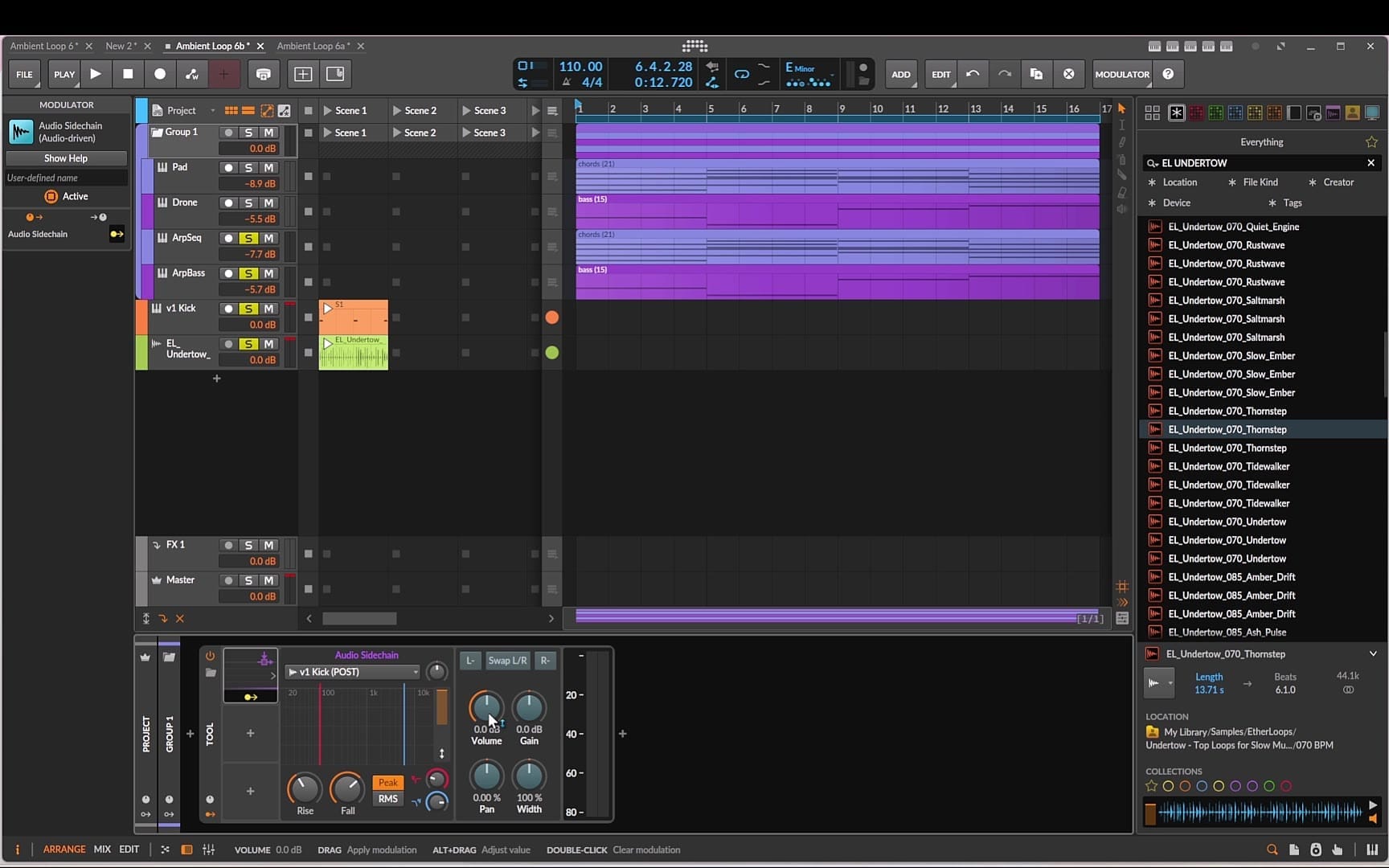Open the browser search icon at bottom right
This screenshot has width=1389, height=868.
point(1272,850)
